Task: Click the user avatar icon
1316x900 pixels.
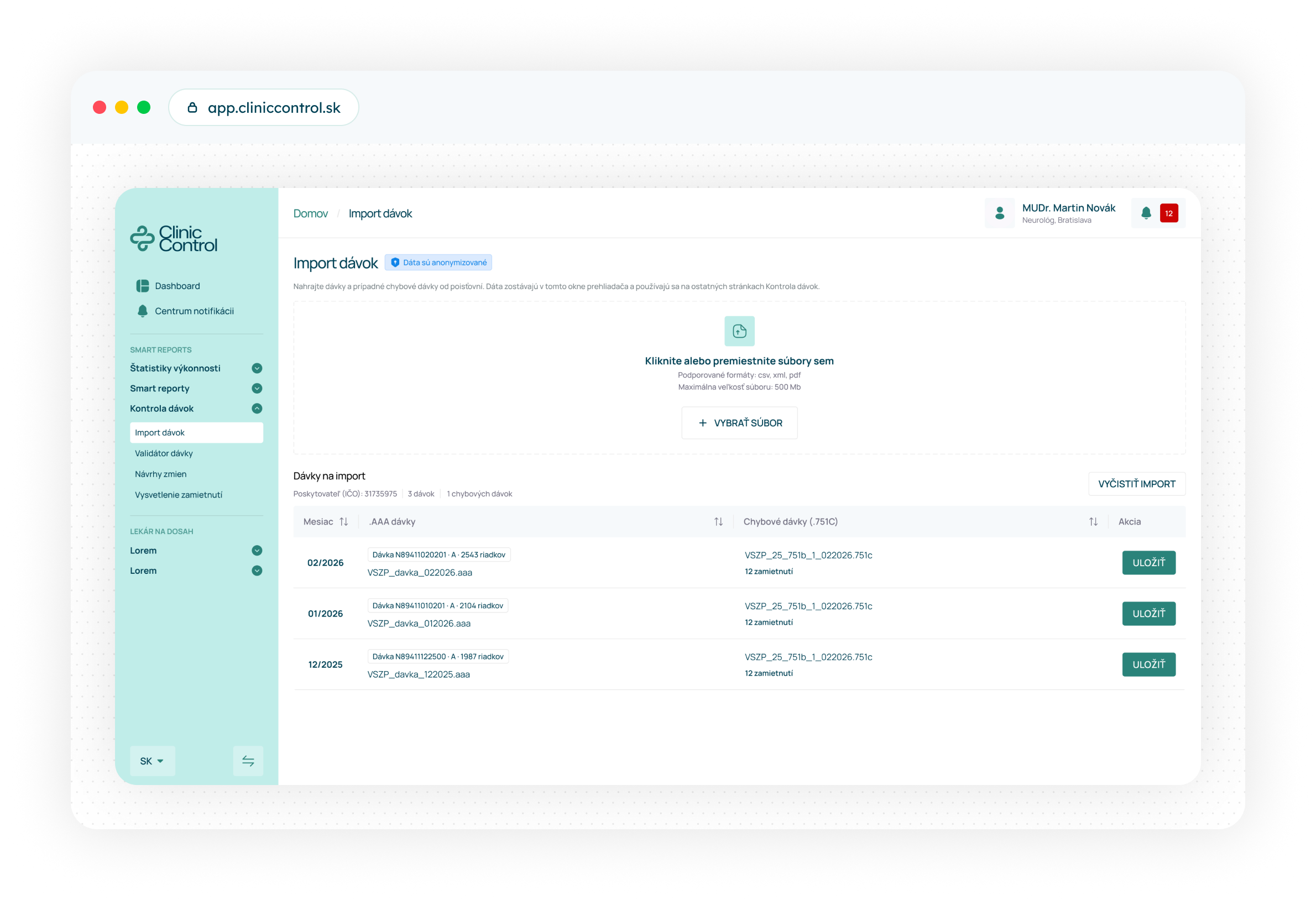Action: (1000, 213)
